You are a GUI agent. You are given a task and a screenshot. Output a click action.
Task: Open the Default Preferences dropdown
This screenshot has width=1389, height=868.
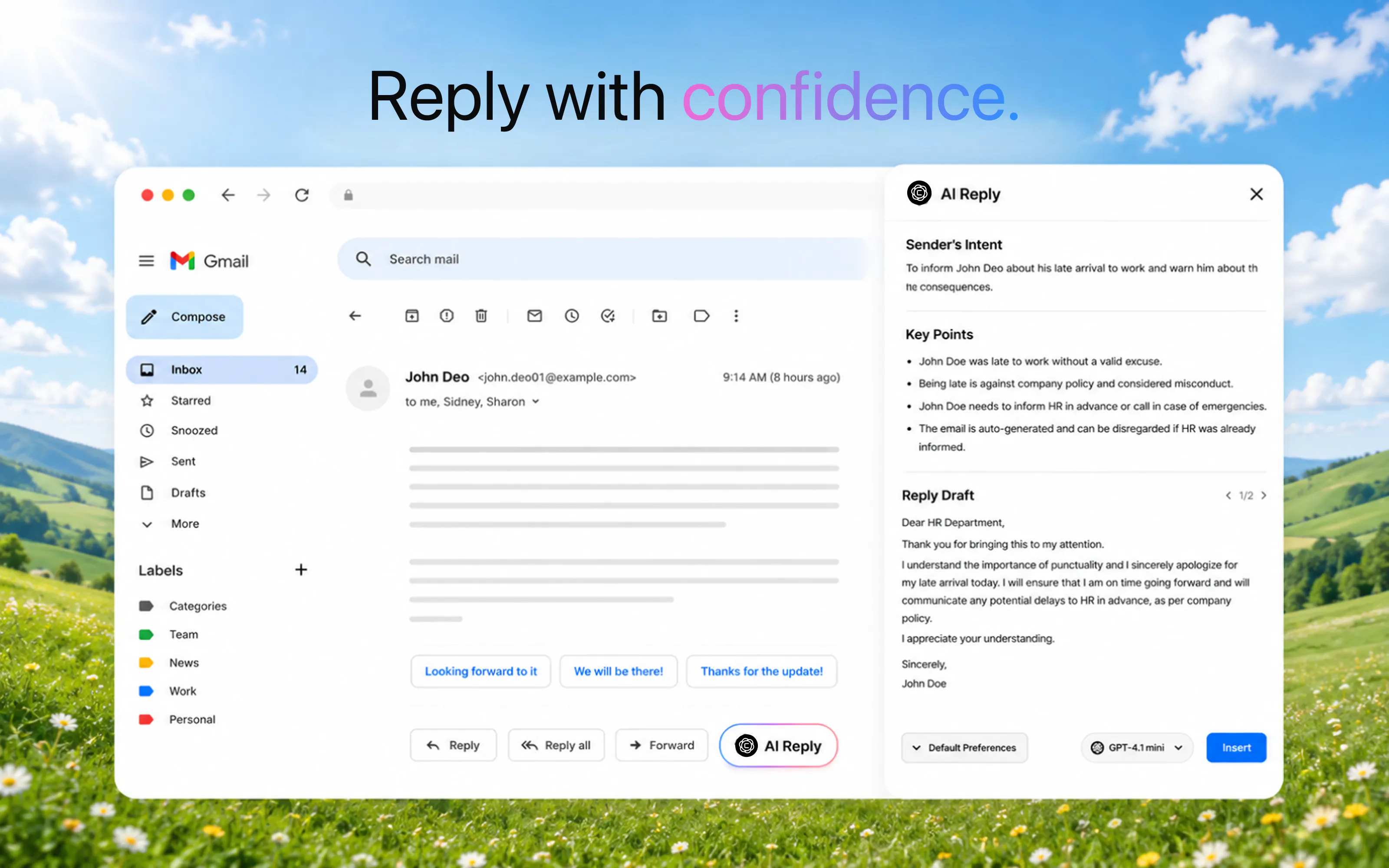[964, 747]
